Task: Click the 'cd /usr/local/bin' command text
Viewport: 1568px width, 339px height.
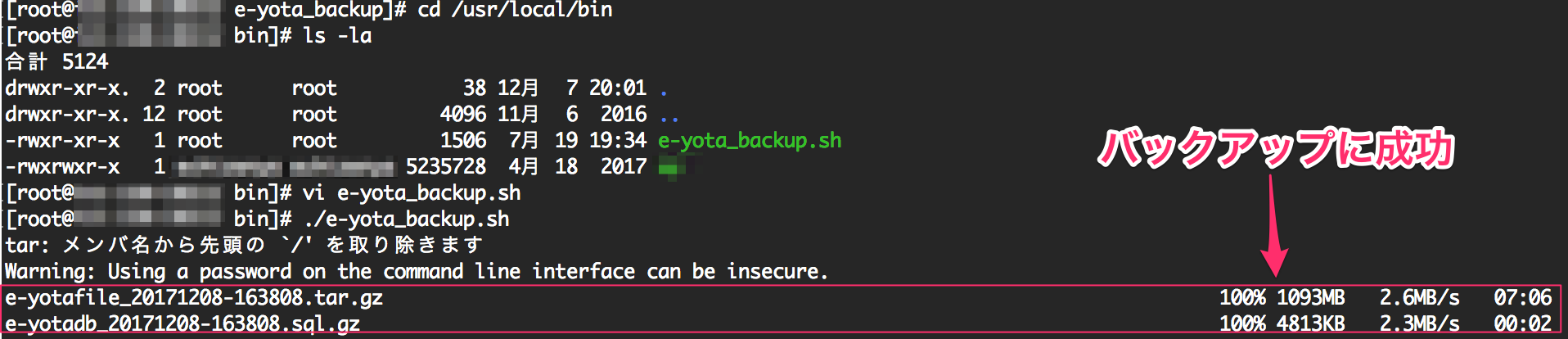Action: click(515, 11)
